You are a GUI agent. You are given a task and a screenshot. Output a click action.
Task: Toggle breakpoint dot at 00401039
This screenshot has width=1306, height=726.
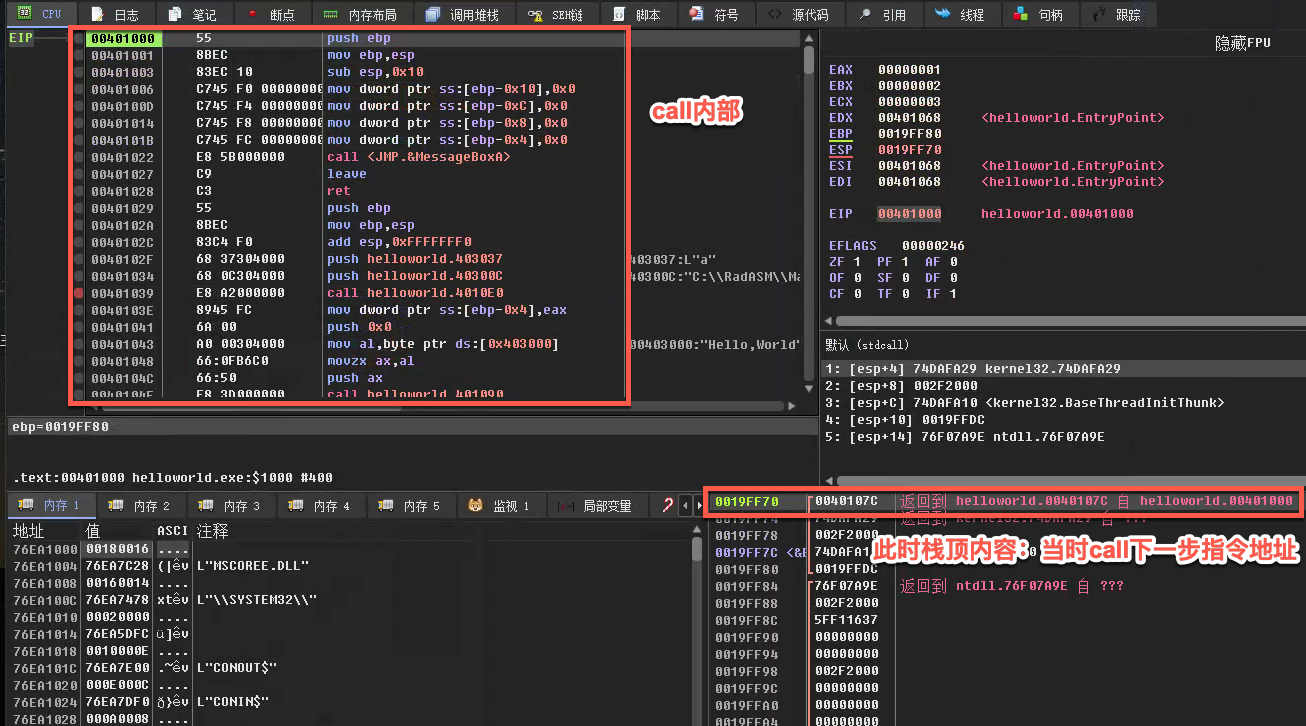79,293
